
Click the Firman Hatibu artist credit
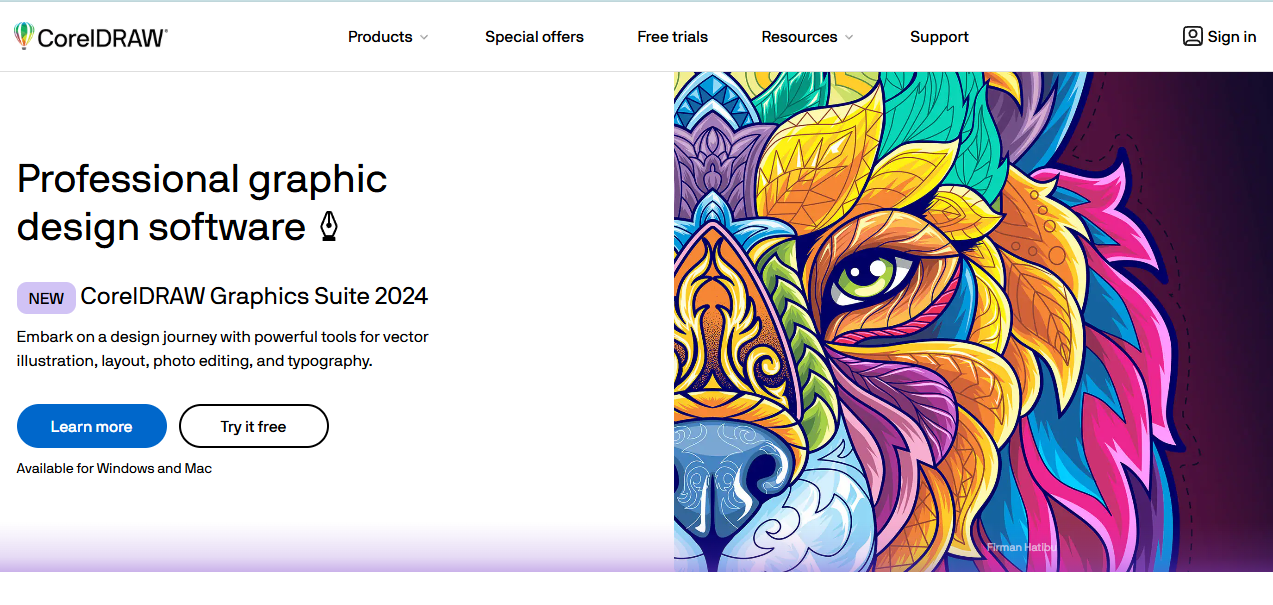1020,547
